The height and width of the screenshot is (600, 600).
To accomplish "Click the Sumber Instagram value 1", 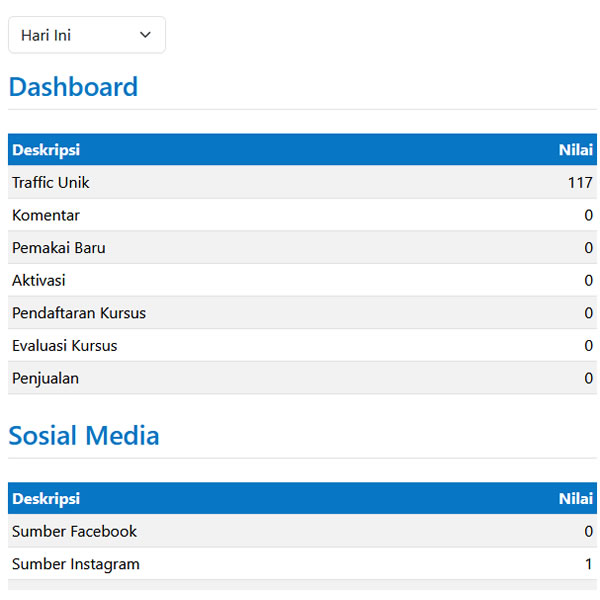I will [x=589, y=564].
